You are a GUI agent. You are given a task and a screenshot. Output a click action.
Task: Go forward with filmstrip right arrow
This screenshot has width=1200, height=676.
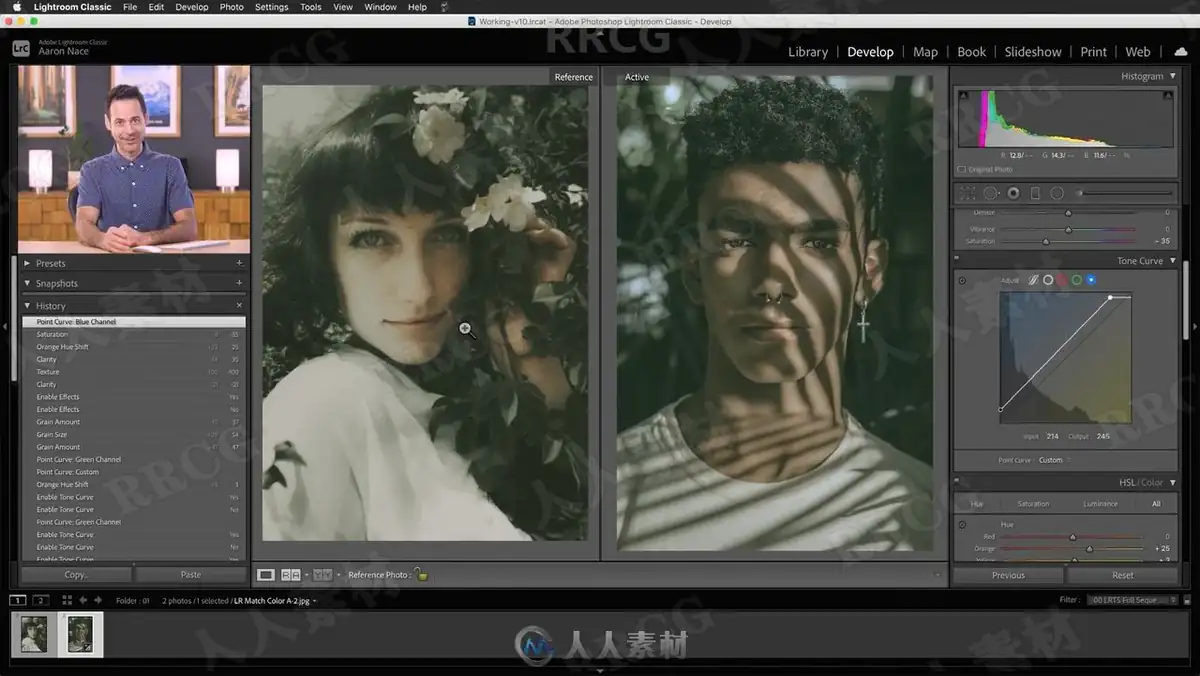pyautogui.click(x=98, y=600)
